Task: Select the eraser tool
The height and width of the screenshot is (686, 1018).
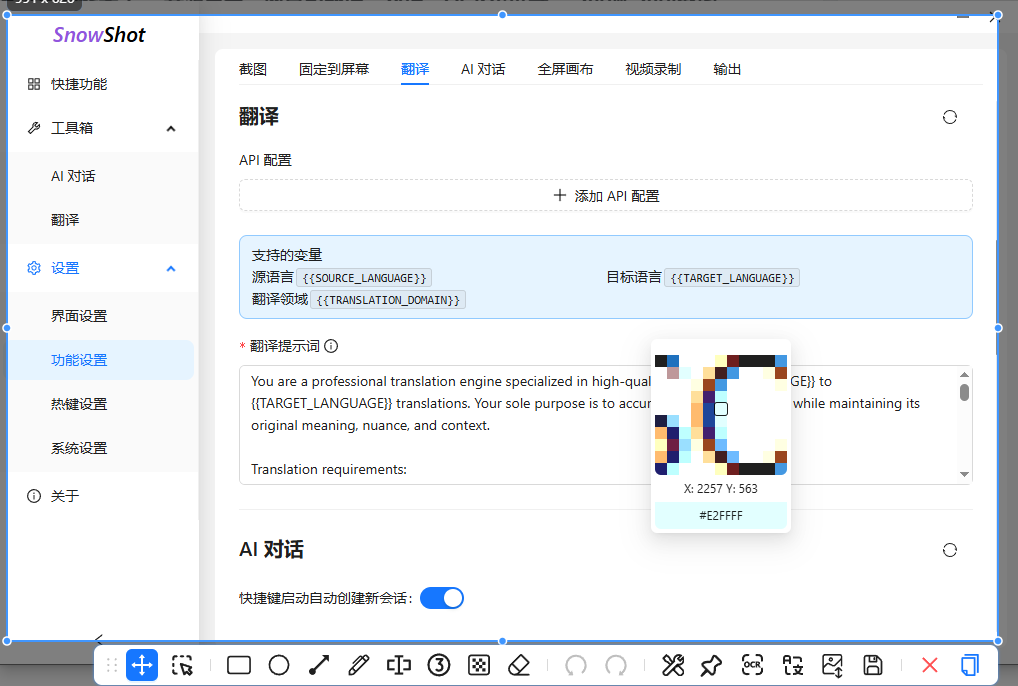Action: tap(518, 665)
